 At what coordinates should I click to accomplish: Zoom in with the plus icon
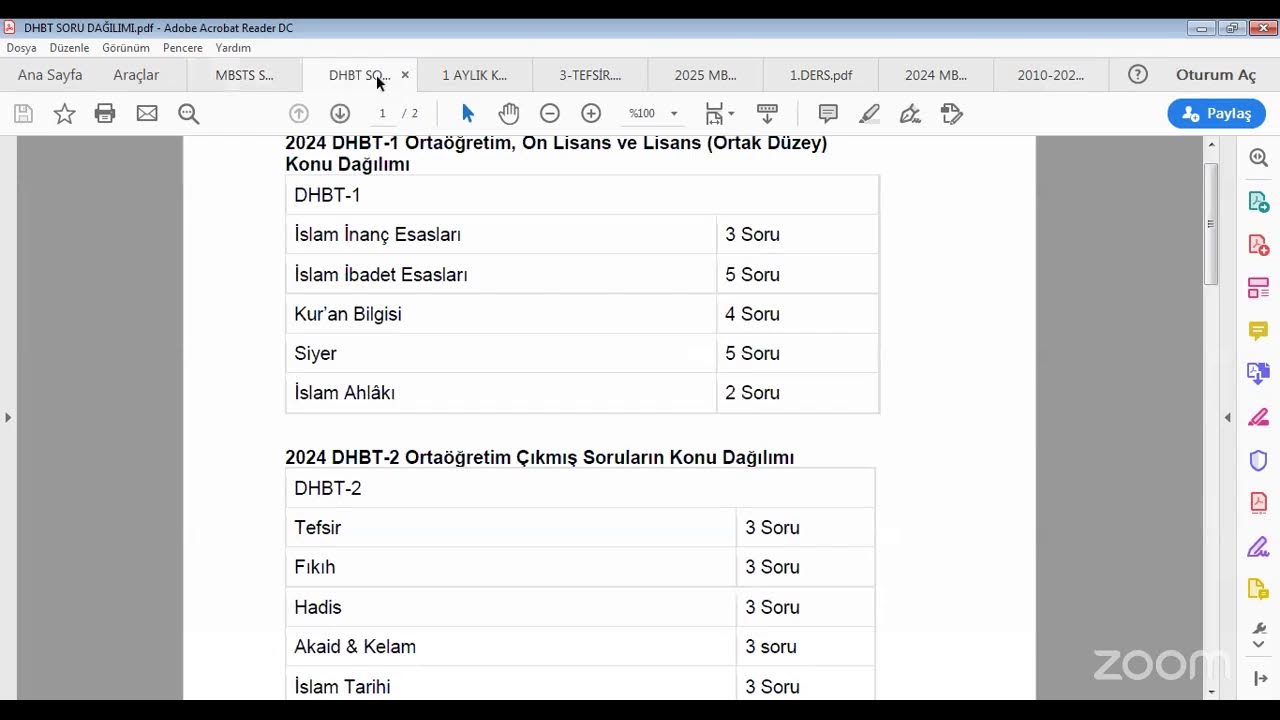(591, 114)
